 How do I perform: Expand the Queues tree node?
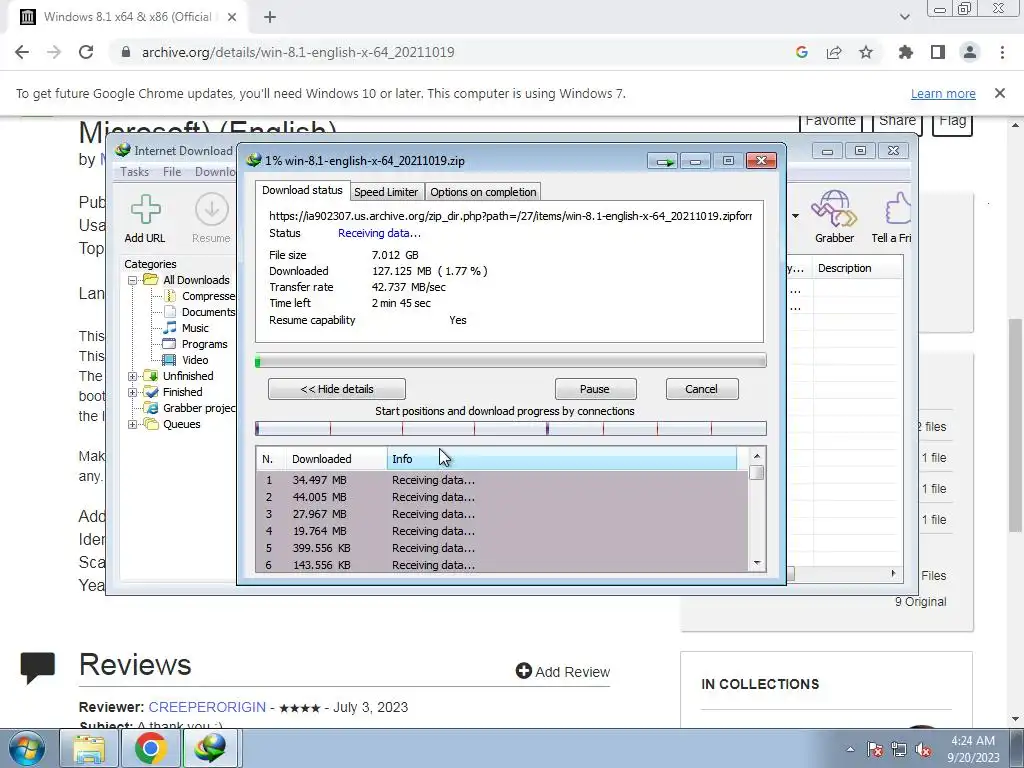pyautogui.click(x=133, y=424)
